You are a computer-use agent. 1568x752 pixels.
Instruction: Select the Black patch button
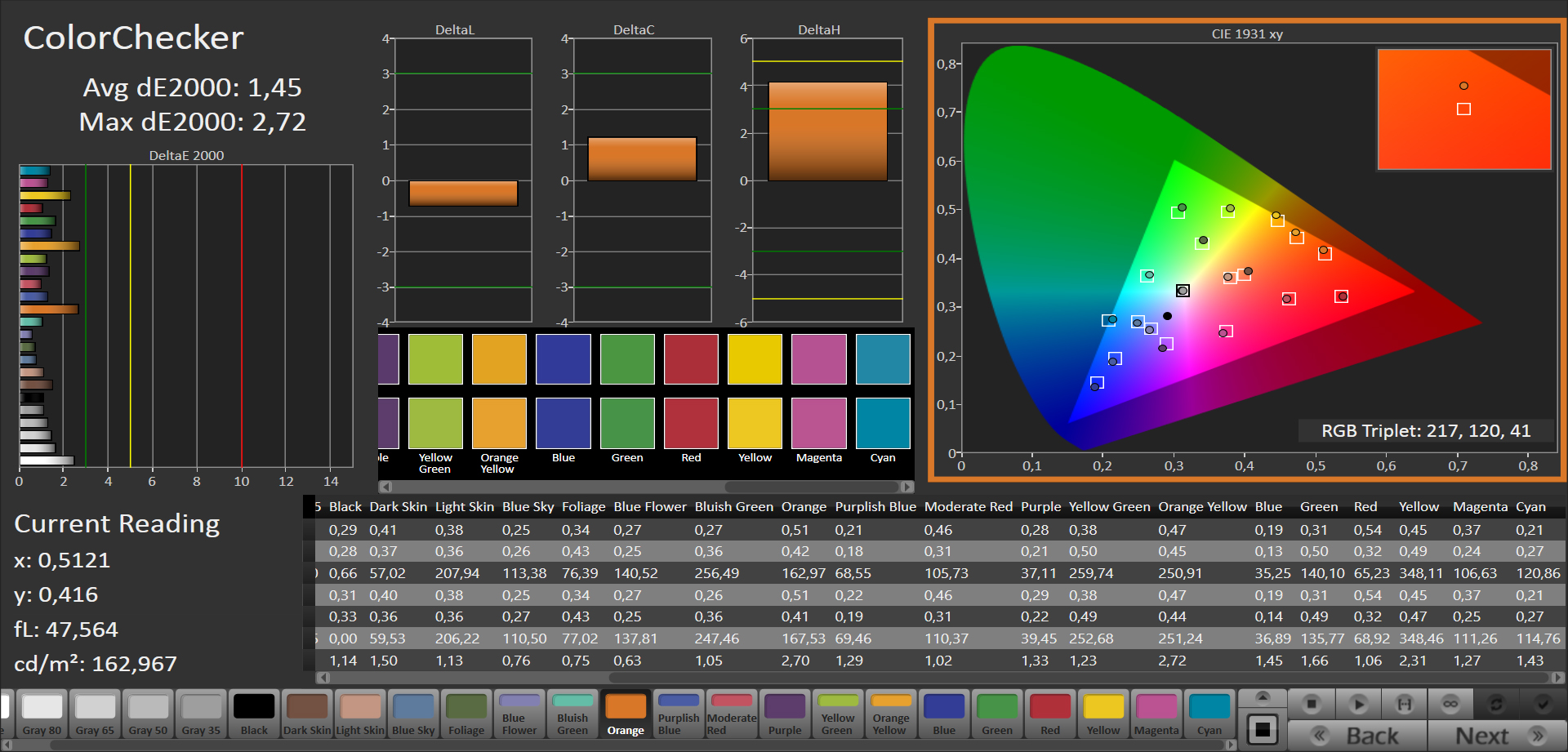point(254,714)
